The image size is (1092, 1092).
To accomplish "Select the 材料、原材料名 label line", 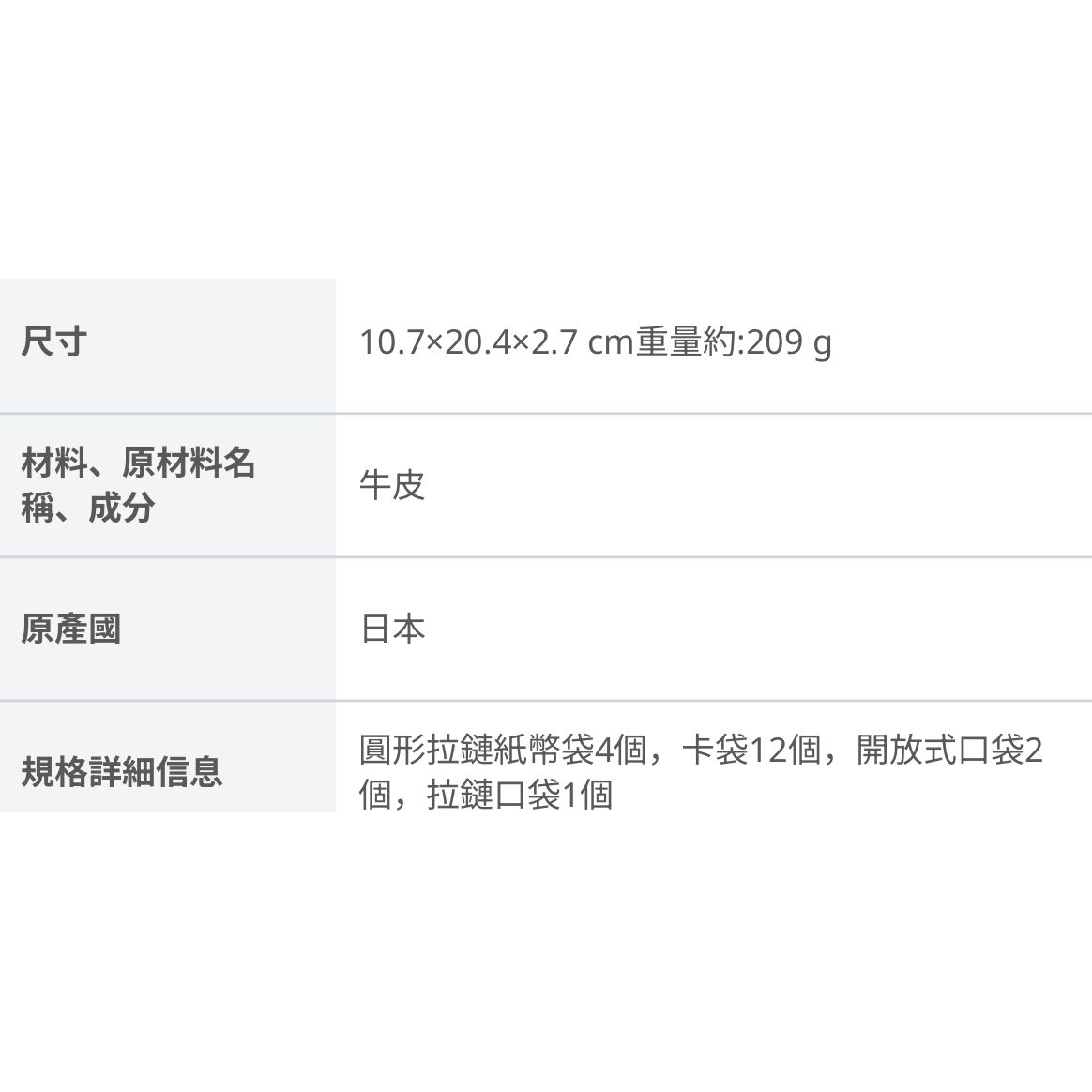I will tap(138, 462).
